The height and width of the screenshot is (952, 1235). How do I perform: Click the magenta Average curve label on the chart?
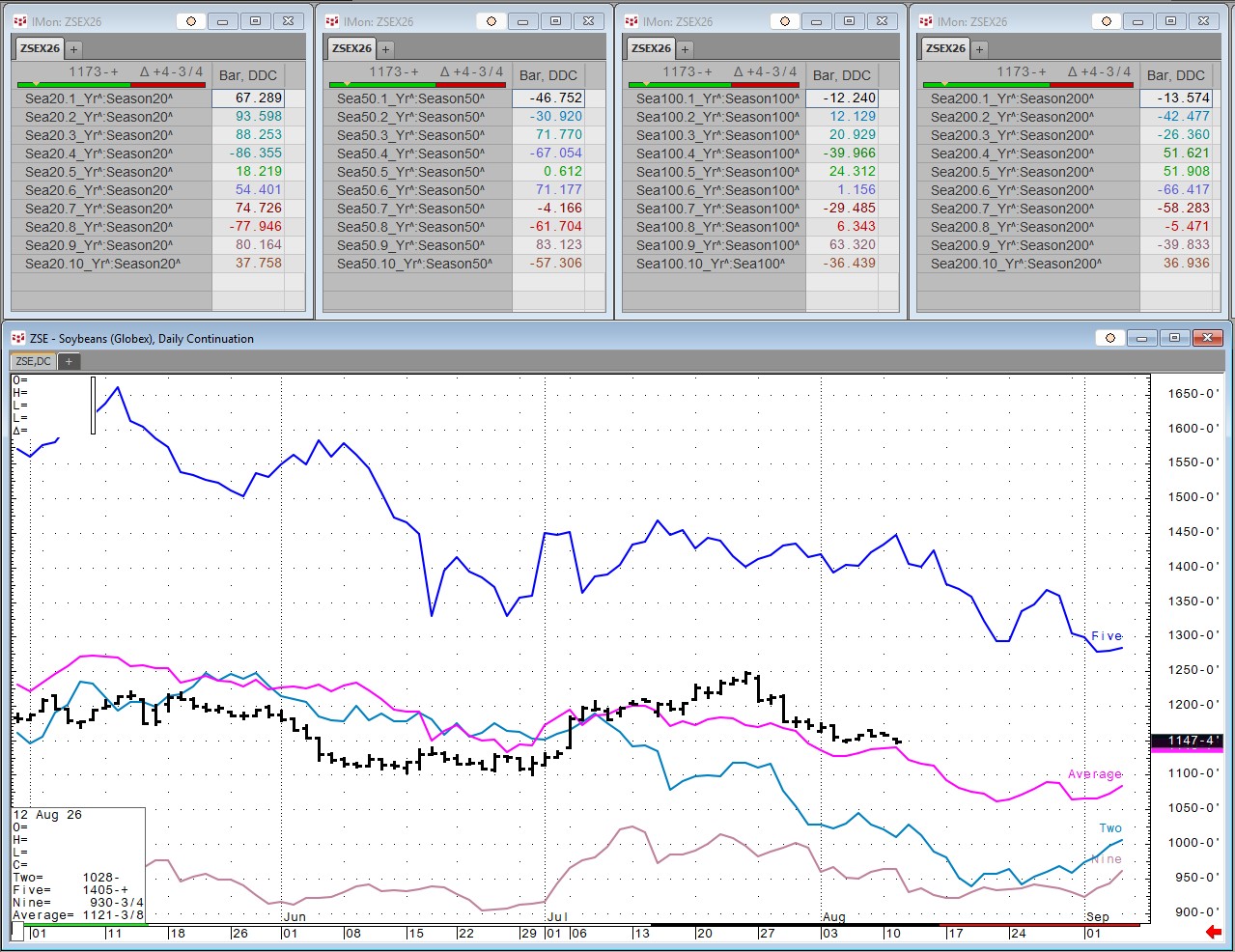[x=1095, y=774]
